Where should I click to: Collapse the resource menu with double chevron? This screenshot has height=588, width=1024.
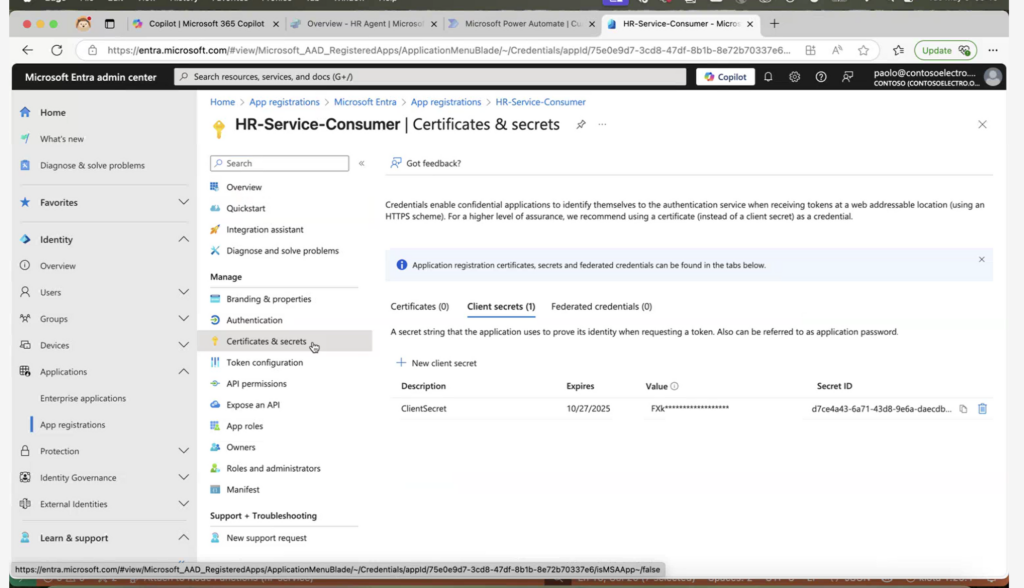362,163
